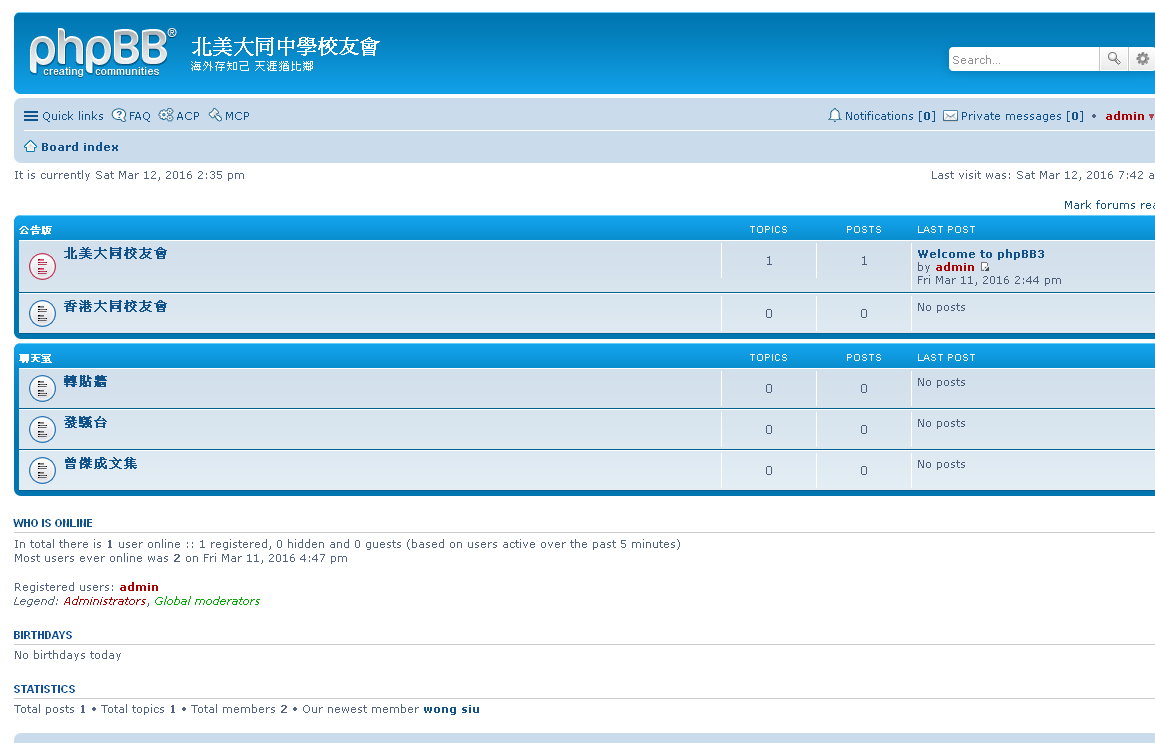
Task: Click the unread forum icon for 北美大同校友會
Action: point(42,266)
